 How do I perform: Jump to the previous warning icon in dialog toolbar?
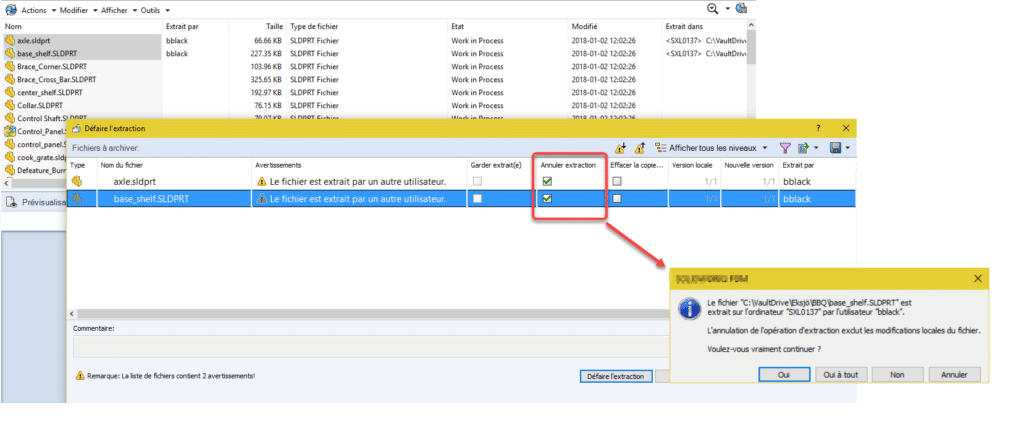tap(640, 148)
